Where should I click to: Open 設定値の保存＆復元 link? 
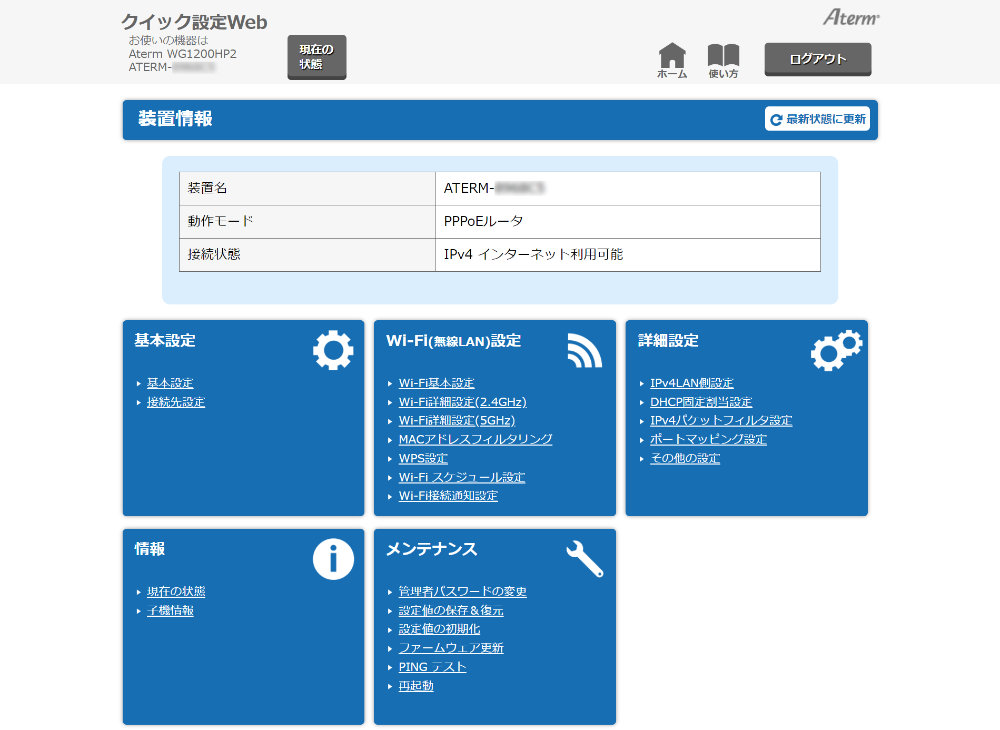coord(451,611)
